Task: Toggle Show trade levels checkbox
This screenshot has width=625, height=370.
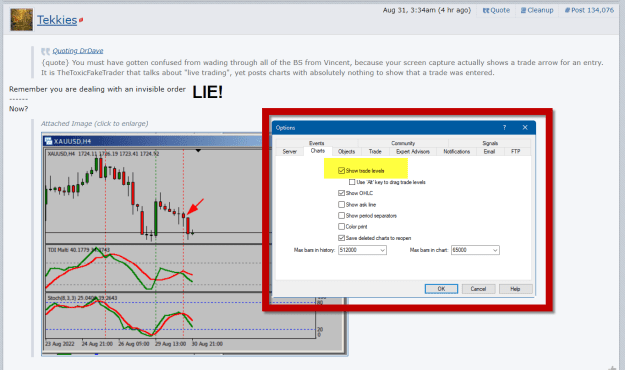Action: click(x=341, y=171)
